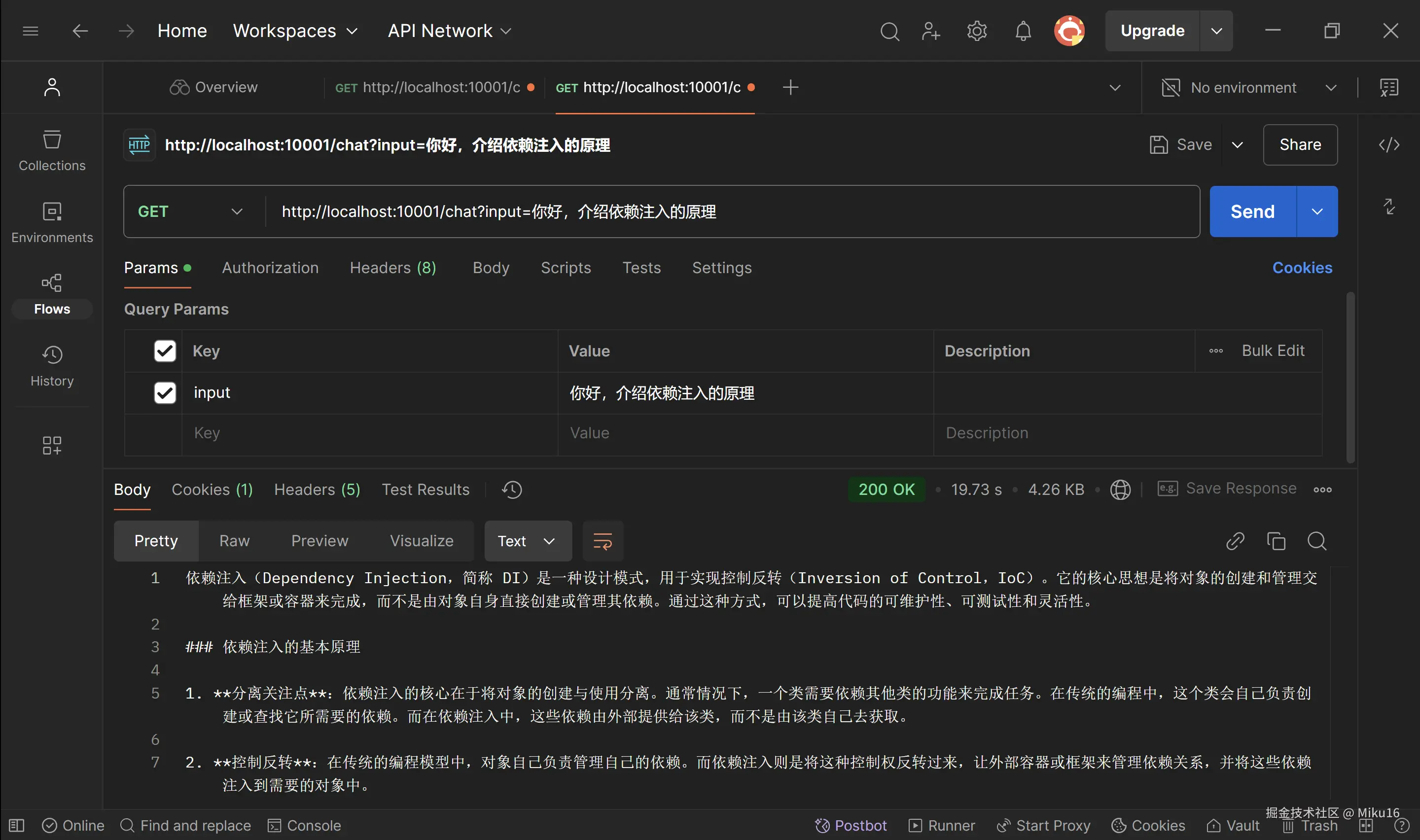Click the Send button
Screen dimensions: 1420x840
1252,211
